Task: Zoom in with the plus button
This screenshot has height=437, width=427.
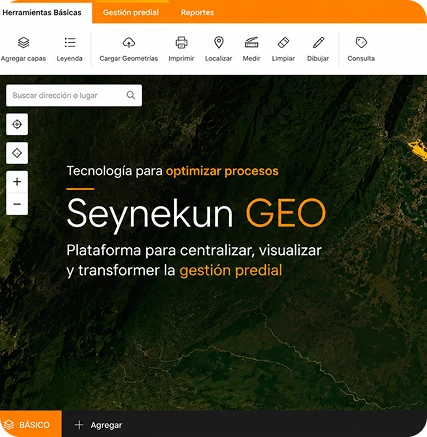Action: (x=17, y=182)
